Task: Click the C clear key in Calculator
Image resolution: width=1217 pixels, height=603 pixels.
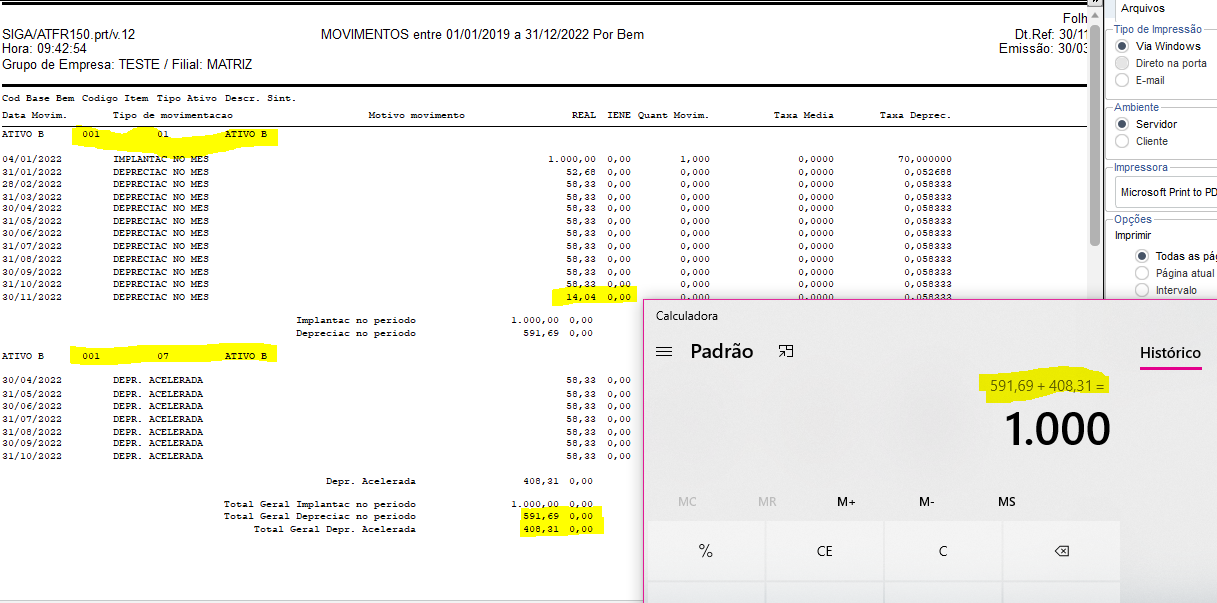Action: (943, 551)
